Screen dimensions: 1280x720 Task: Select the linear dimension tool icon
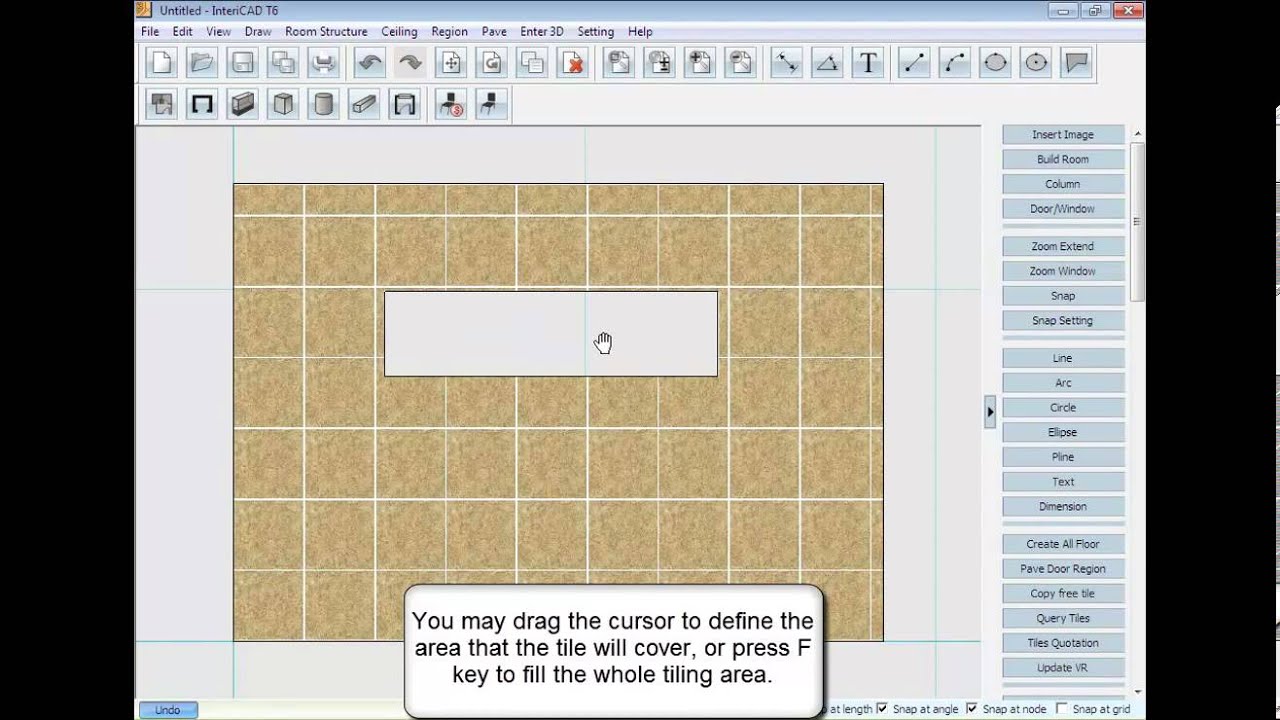tap(787, 63)
